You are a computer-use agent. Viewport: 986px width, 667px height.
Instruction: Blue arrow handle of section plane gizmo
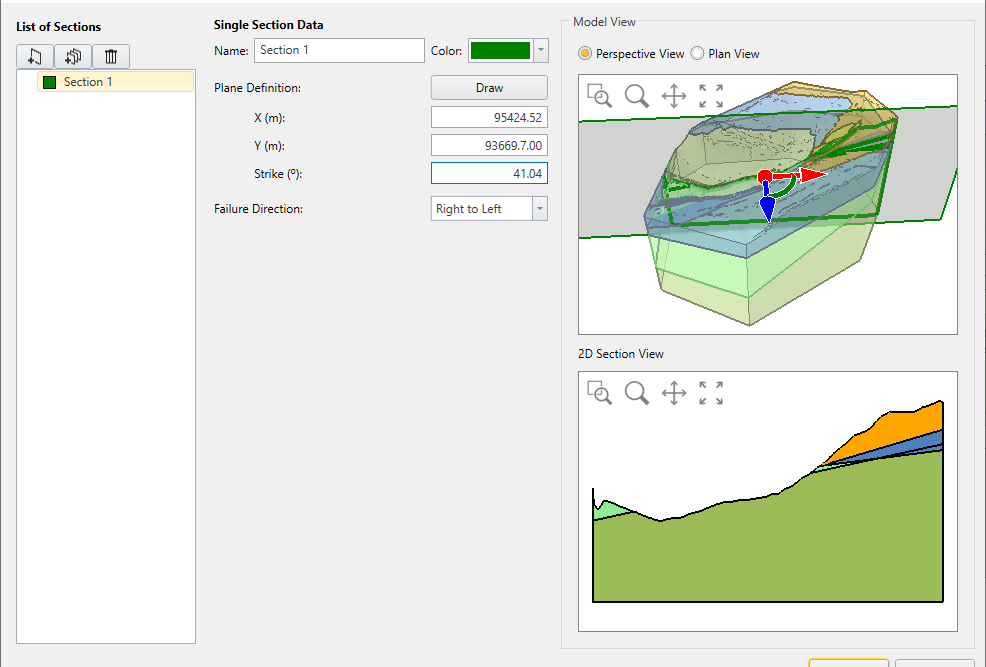[767, 209]
